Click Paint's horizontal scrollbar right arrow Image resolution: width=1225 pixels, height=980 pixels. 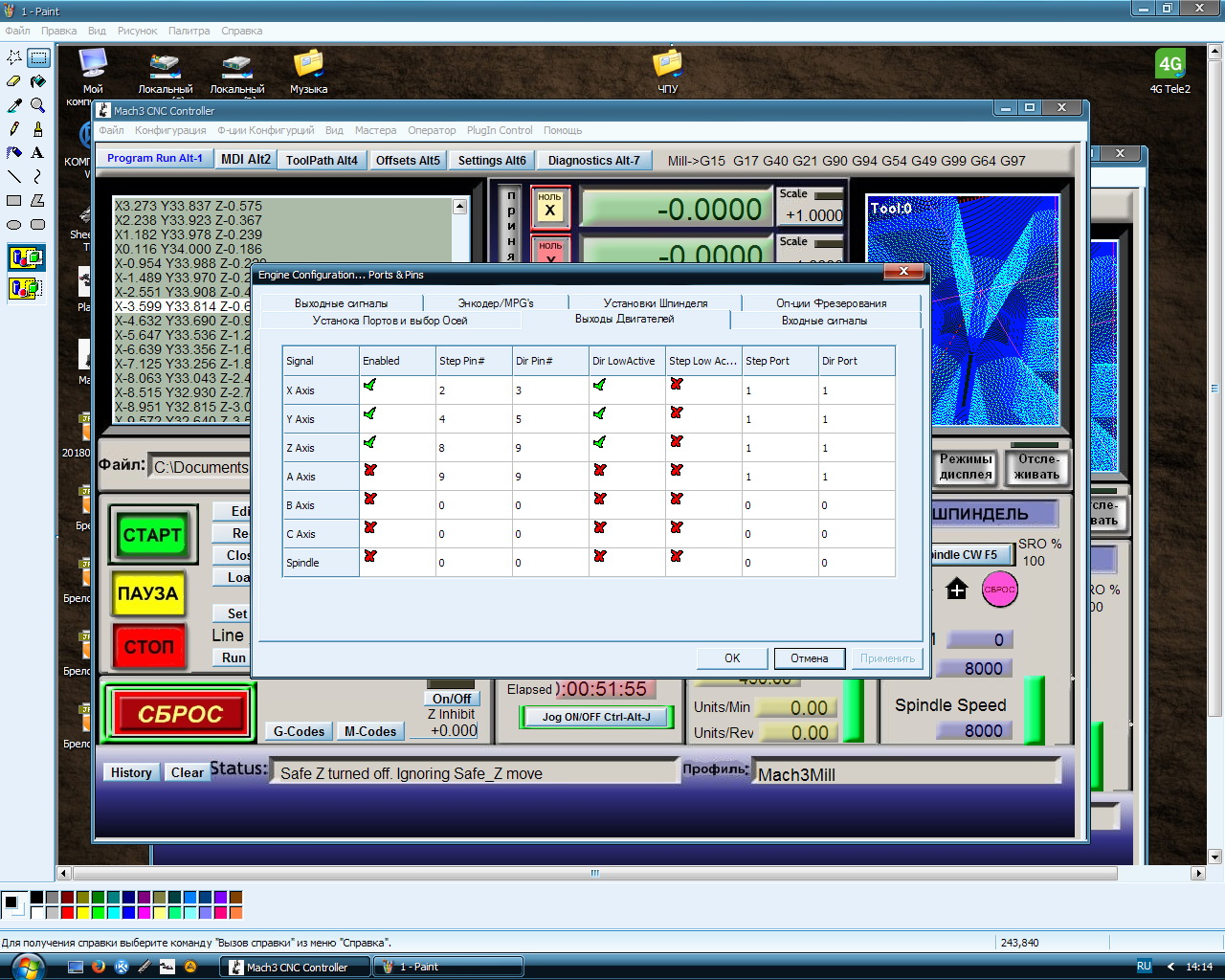pos(1198,873)
